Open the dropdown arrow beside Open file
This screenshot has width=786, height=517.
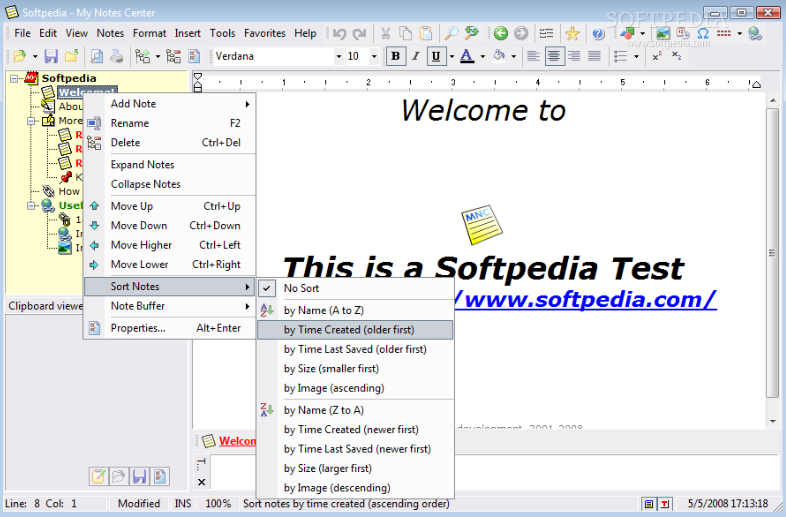(35, 56)
